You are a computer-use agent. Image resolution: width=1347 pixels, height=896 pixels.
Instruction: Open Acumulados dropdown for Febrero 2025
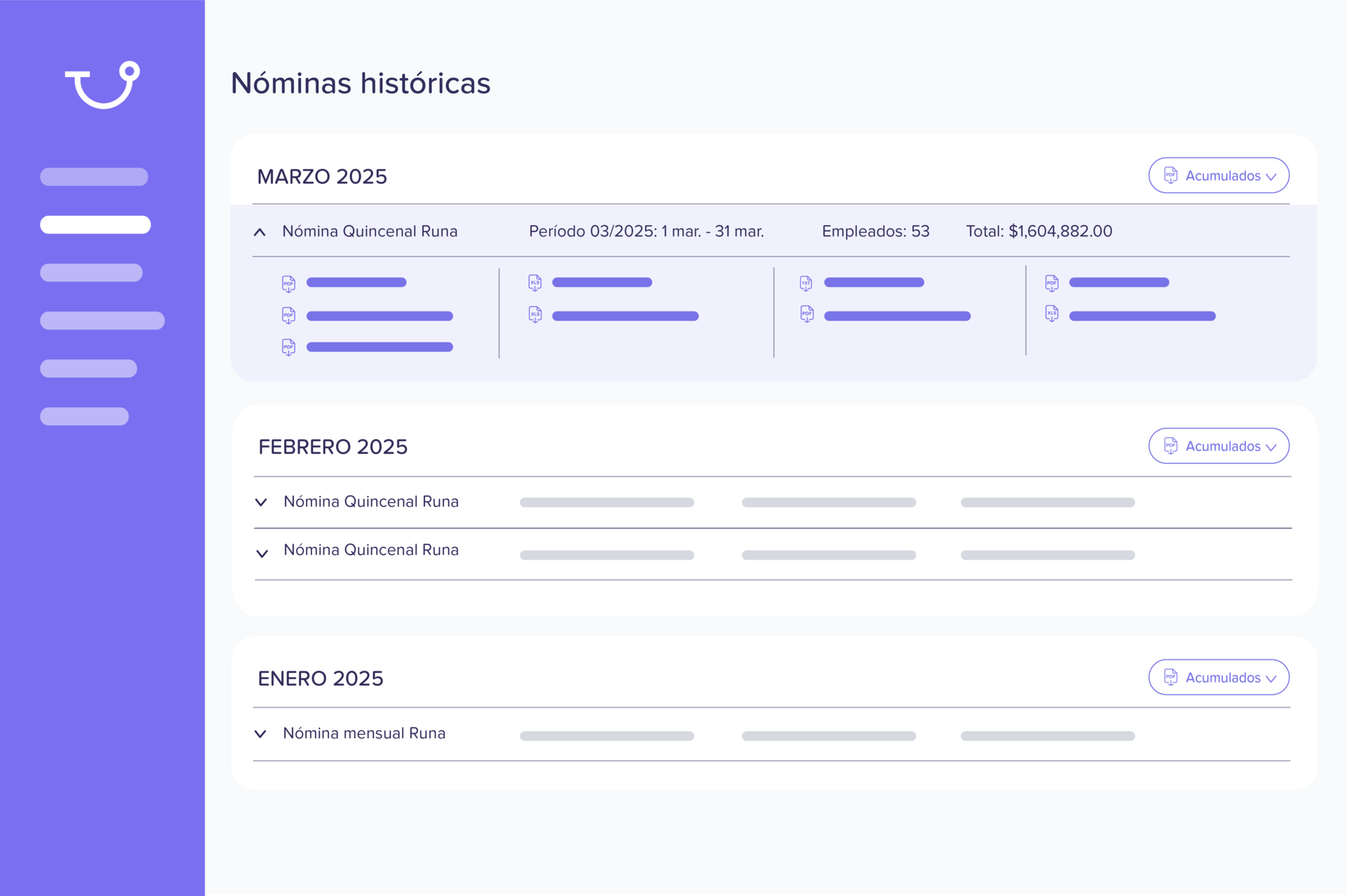point(1219,446)
